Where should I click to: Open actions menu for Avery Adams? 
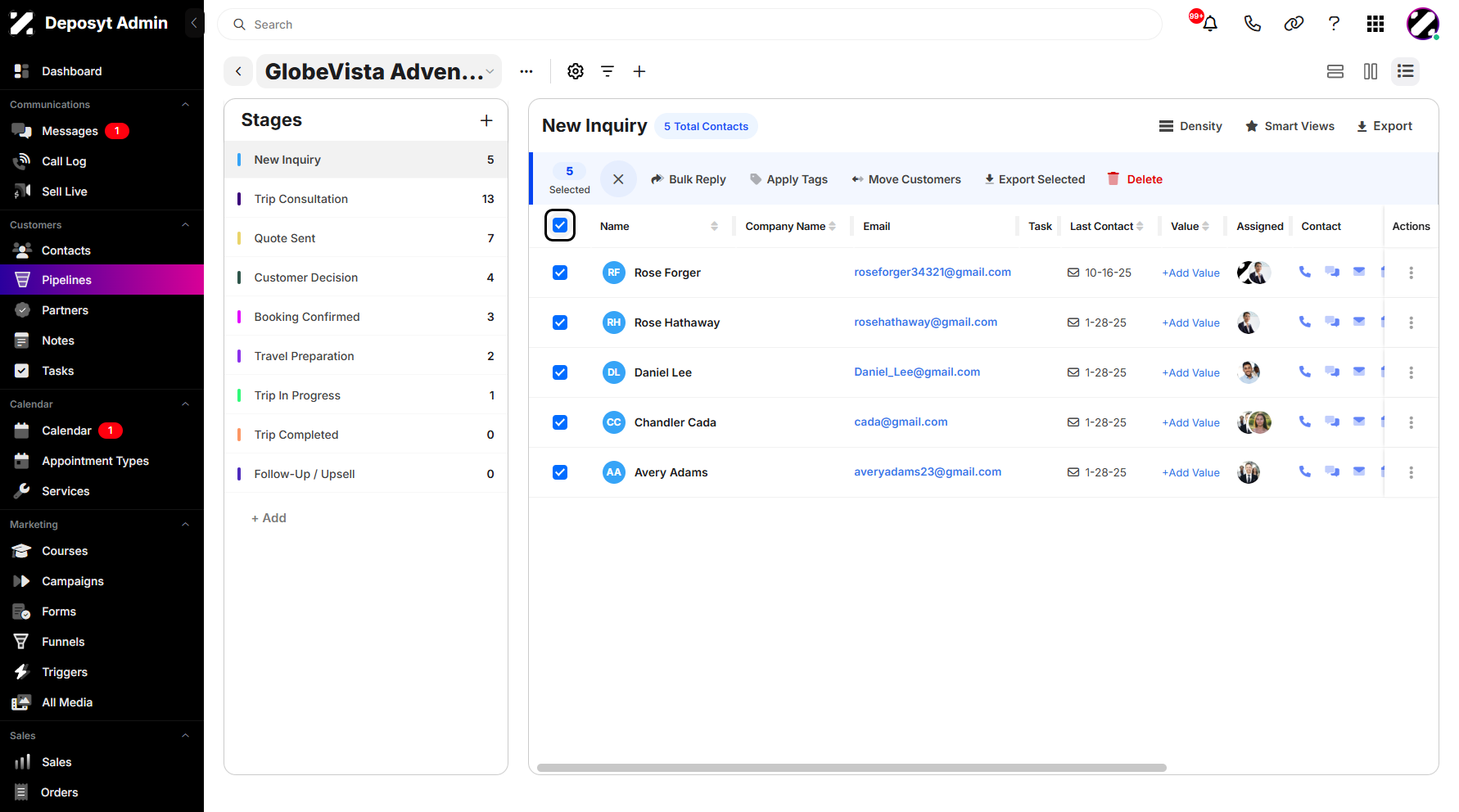click(1411, 472)
